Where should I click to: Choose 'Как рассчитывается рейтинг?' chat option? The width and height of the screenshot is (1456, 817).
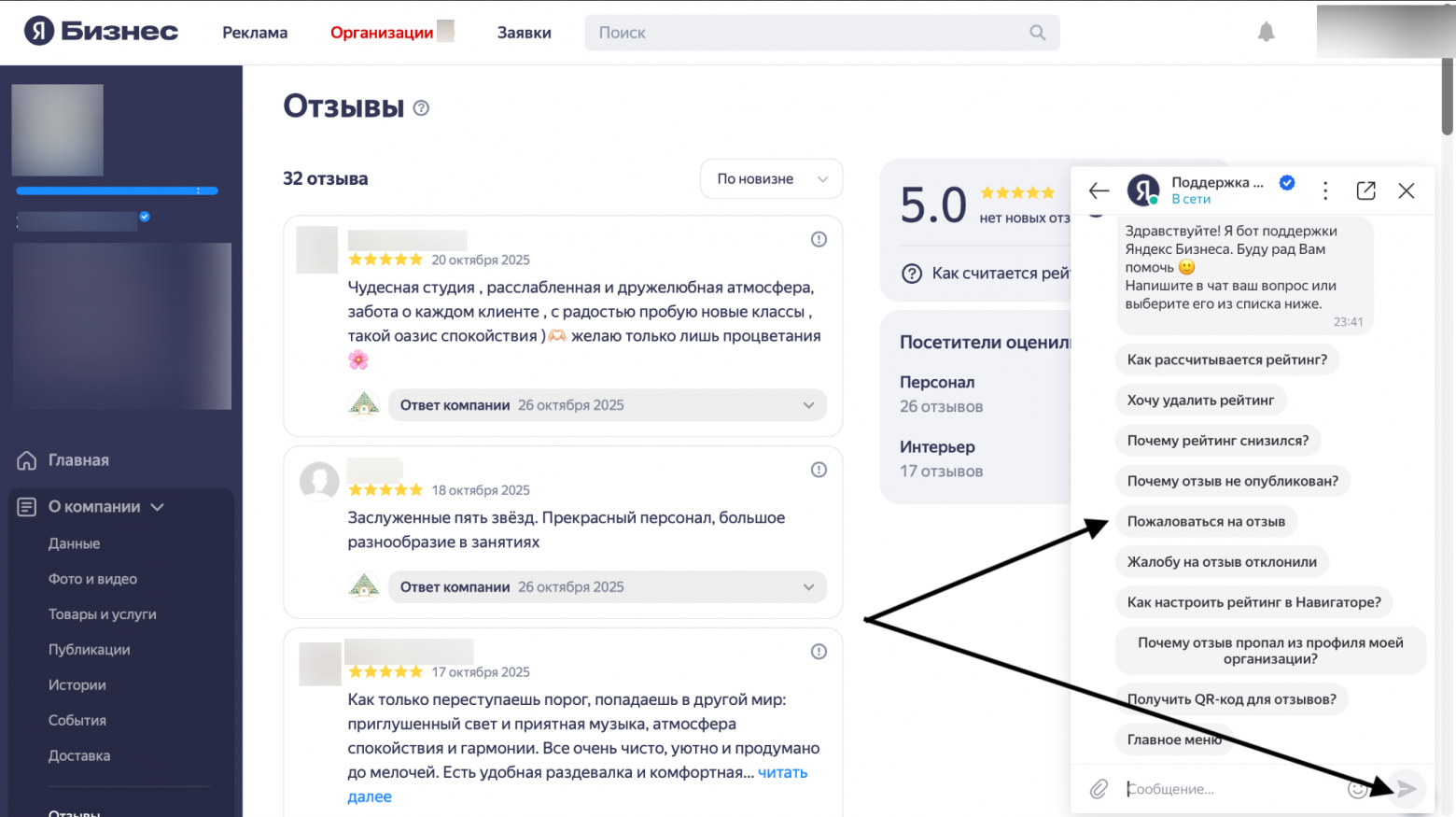tap(1226, 359)
